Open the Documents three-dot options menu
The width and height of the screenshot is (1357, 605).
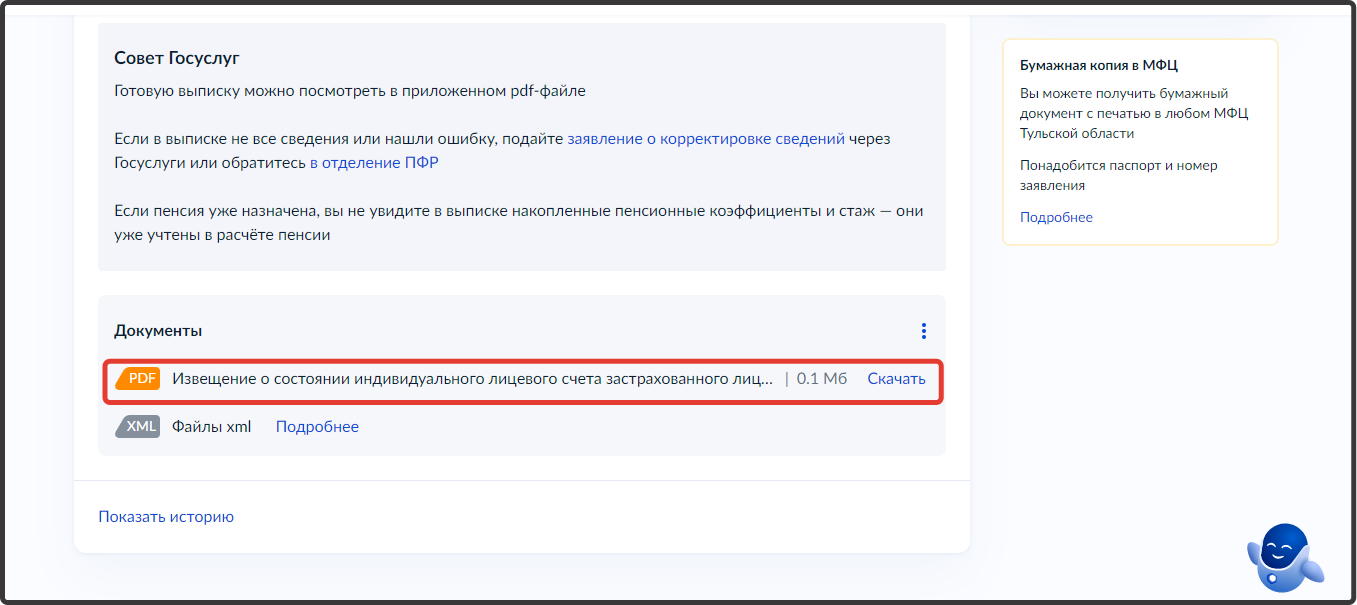923,331
